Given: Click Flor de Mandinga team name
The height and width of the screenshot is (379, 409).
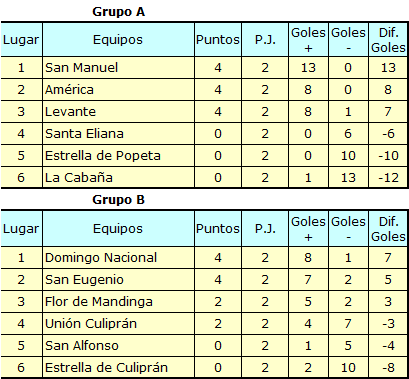Looking at the screenshot, I should pos(99,302).
